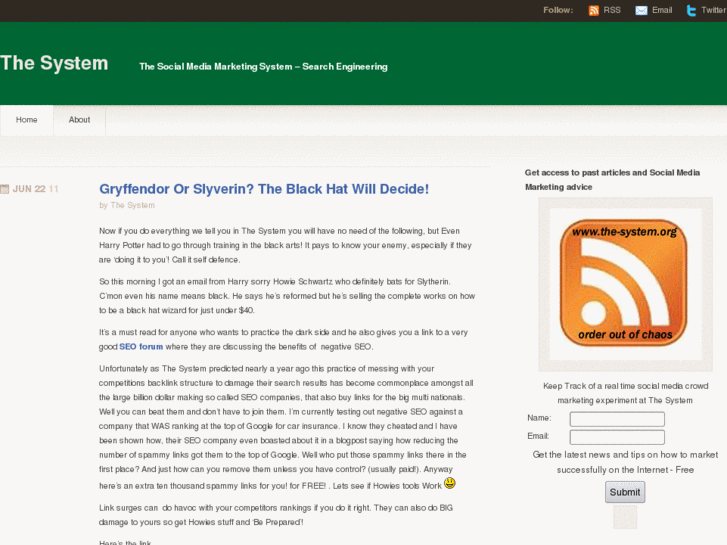Screen dimensions: 727x545
Task: Click the 'Follow:' label in top bar
Action: [558, 10]
